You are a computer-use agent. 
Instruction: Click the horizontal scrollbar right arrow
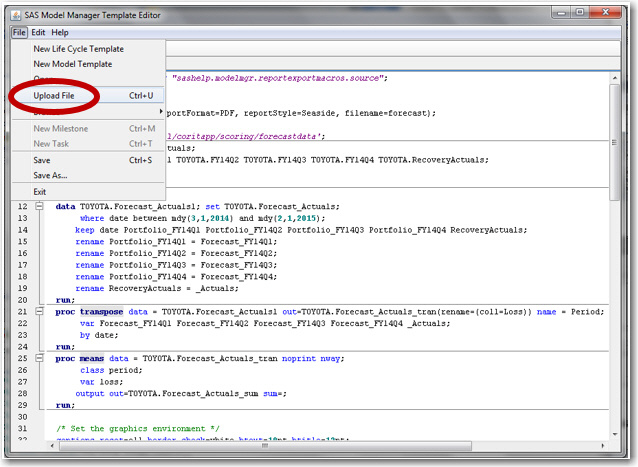pyautogui.click(x=600, y=444)
